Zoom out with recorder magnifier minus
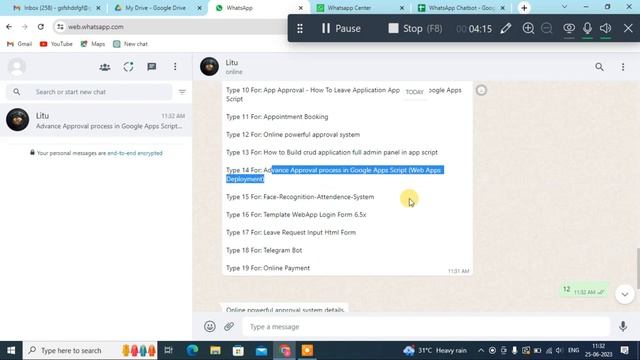Viewport: 640px width, 360px height. click(x=547, y=28)
